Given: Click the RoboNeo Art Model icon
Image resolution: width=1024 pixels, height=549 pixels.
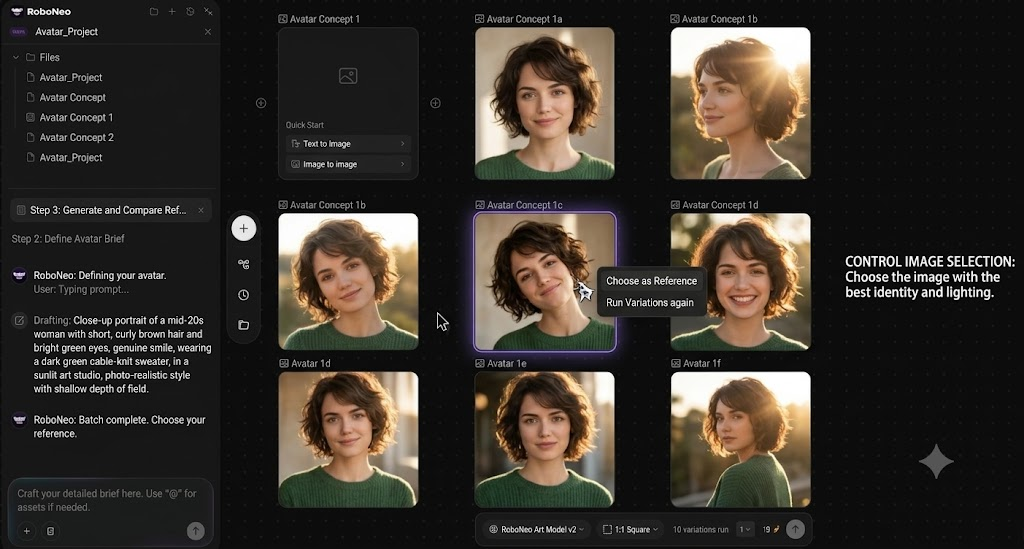Looking at the screenshot, I should pos(494,529).
